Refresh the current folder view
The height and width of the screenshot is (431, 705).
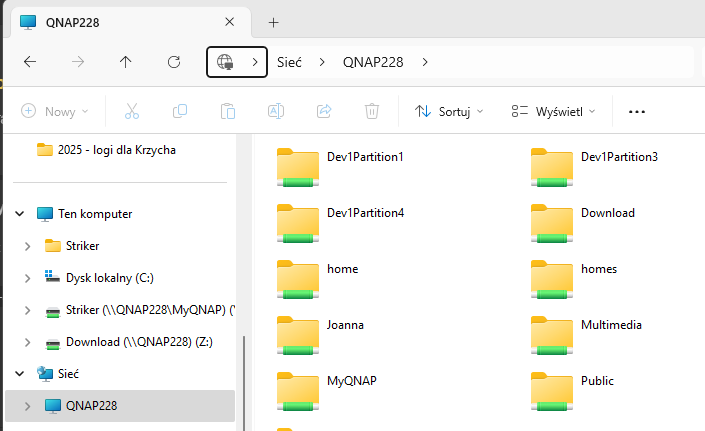174,62
